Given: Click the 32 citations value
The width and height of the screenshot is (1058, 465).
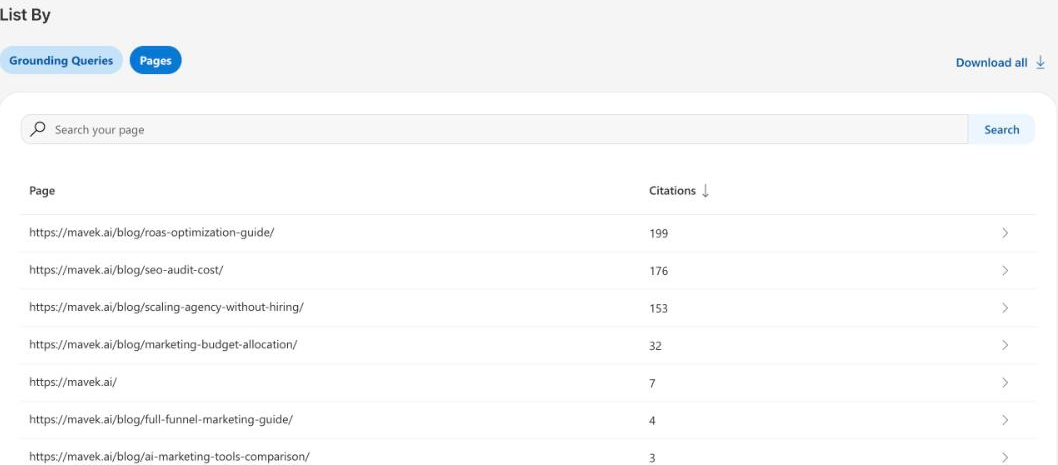Looking at the screenshot, I should [x=655, y=346].
